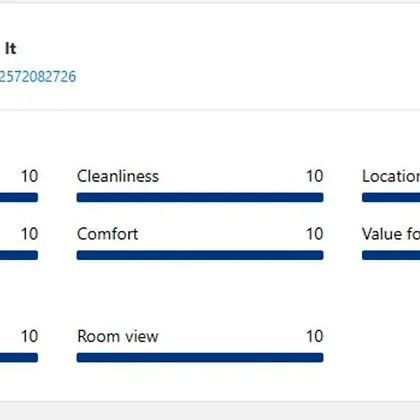The width and height of the screenshot is (420, 420).
Task: Select the Location rating label
Action: point(391,176)
